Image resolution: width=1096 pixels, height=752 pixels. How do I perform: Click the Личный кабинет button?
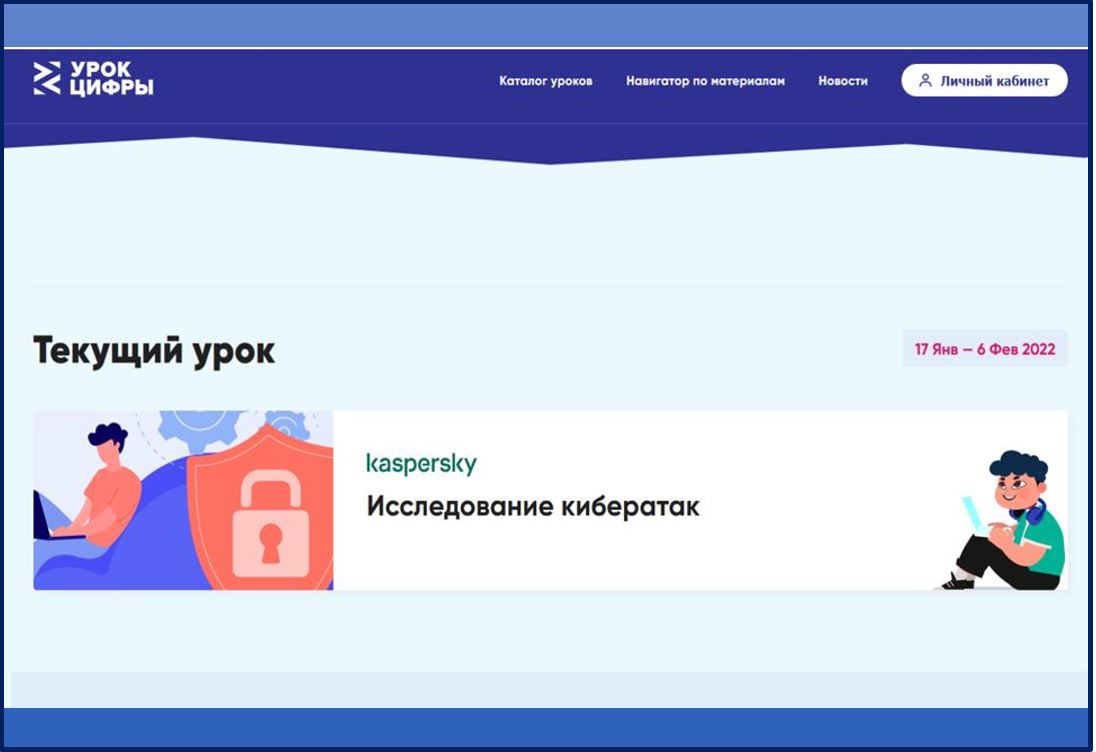984,80
